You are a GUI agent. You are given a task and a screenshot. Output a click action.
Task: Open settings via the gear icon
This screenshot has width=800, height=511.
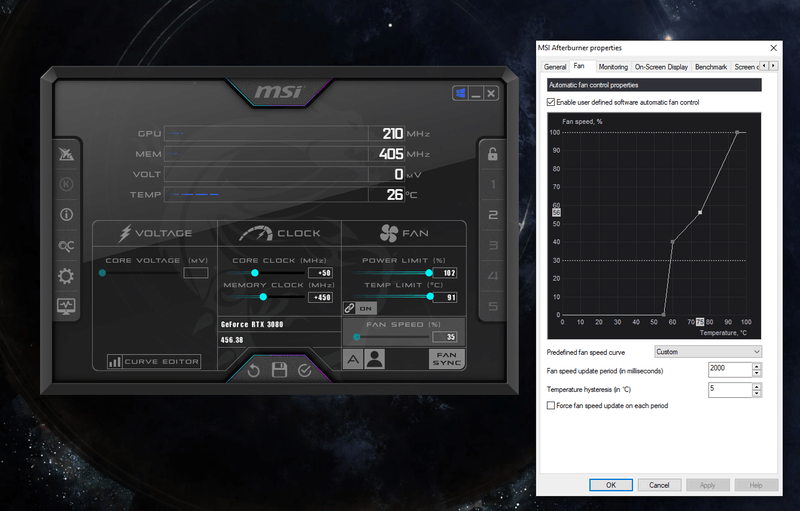click(66, 276)
